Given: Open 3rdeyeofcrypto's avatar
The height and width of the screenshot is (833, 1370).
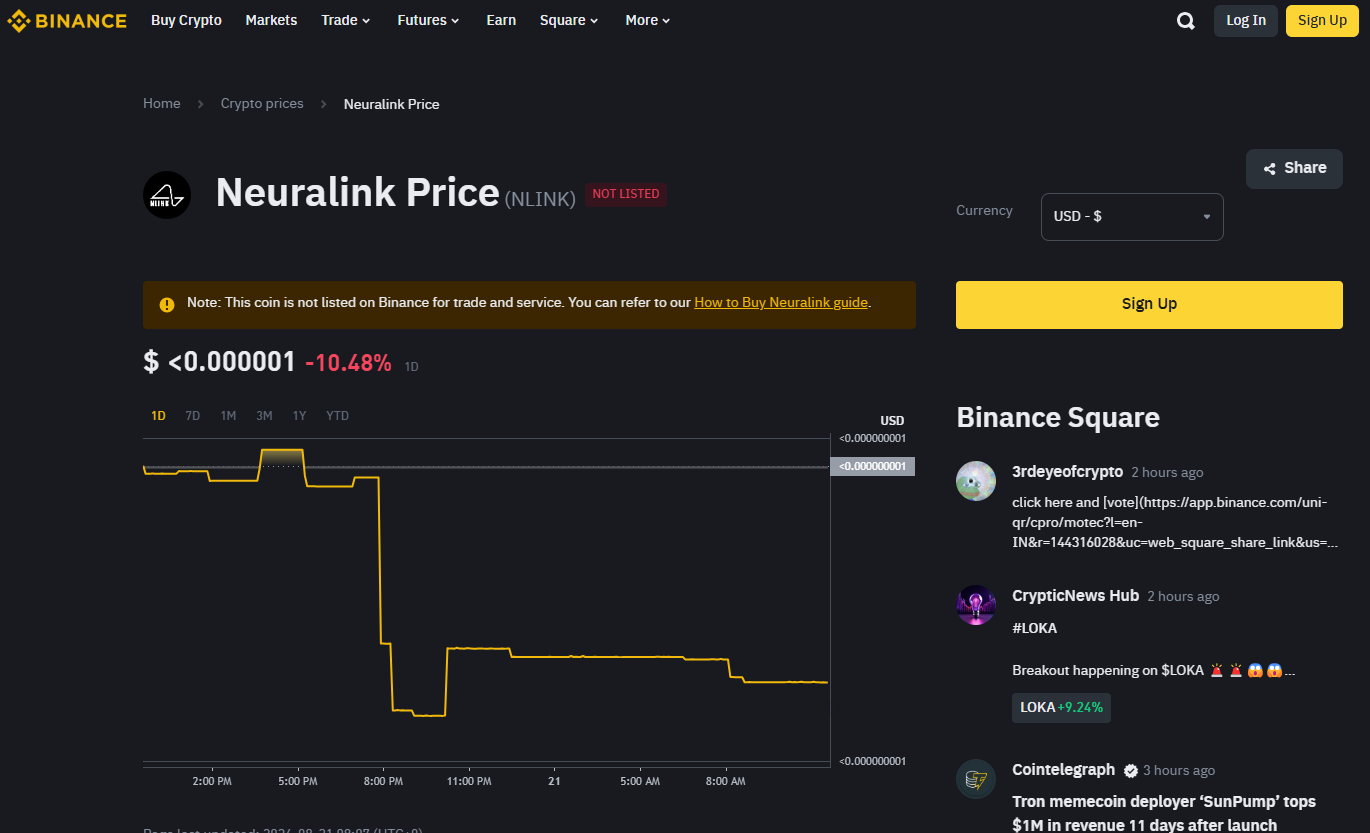Looking at the screenshot, I should [x=976, y=481].
